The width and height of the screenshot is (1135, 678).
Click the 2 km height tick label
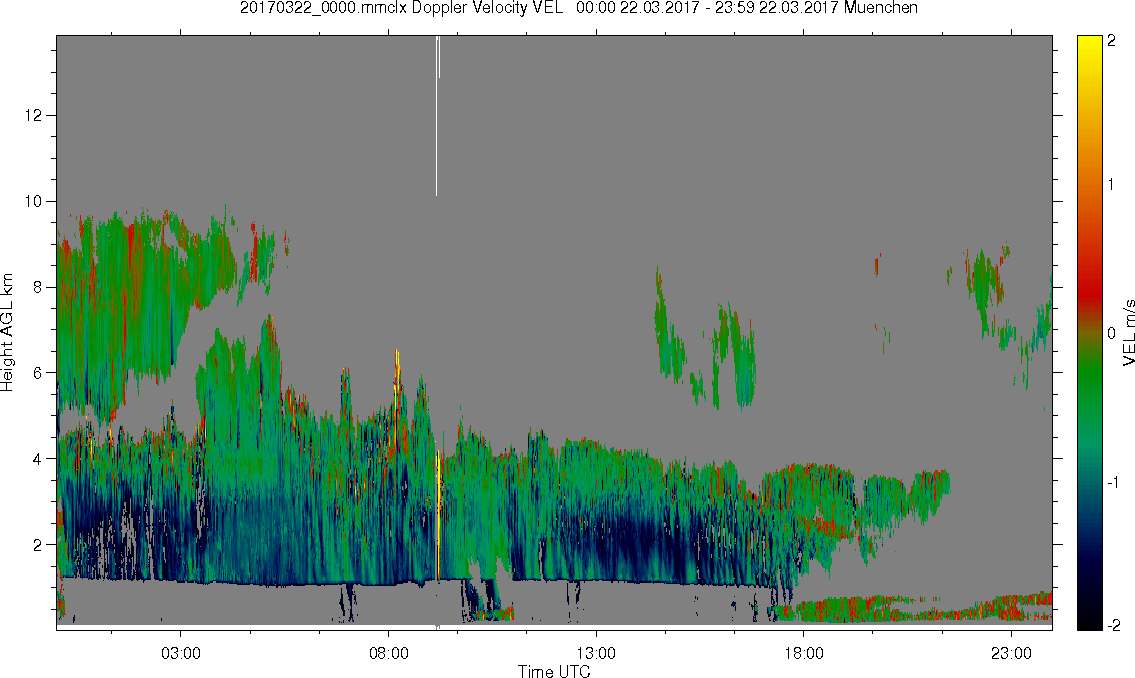(38, 544)
